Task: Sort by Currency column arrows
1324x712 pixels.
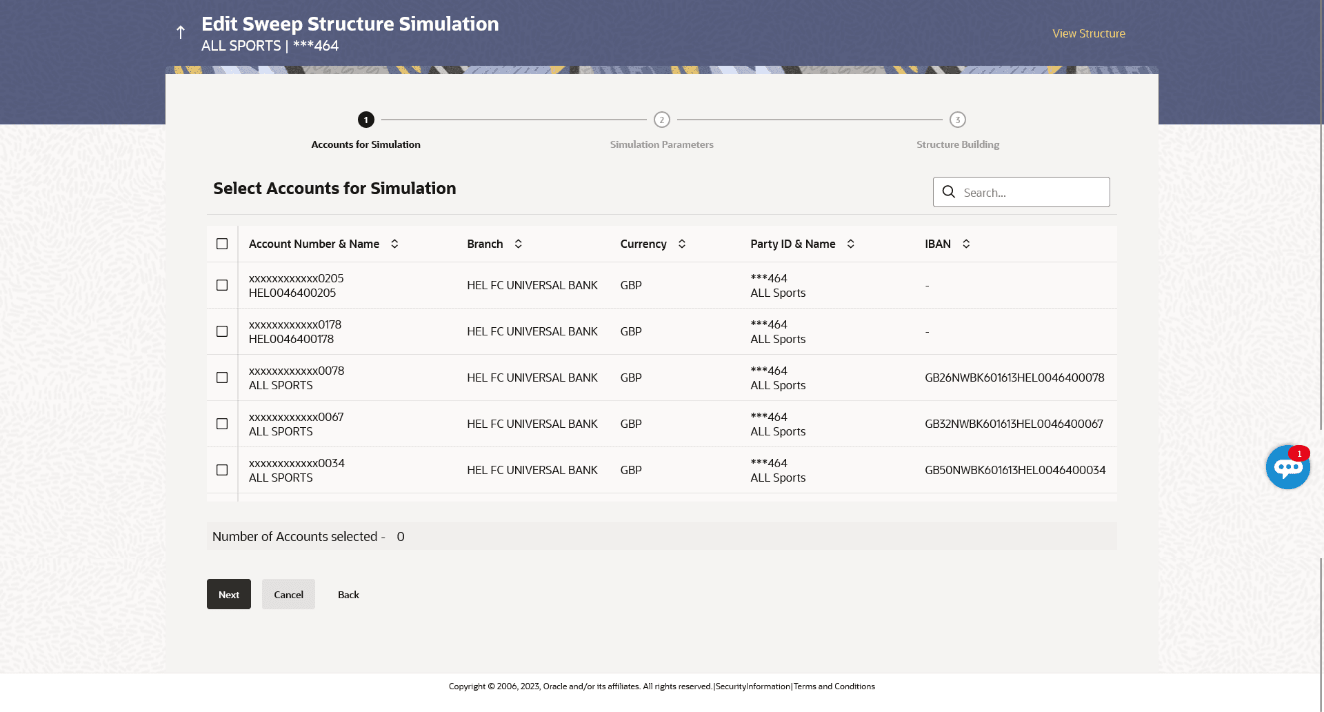Action: coord(682,244)
